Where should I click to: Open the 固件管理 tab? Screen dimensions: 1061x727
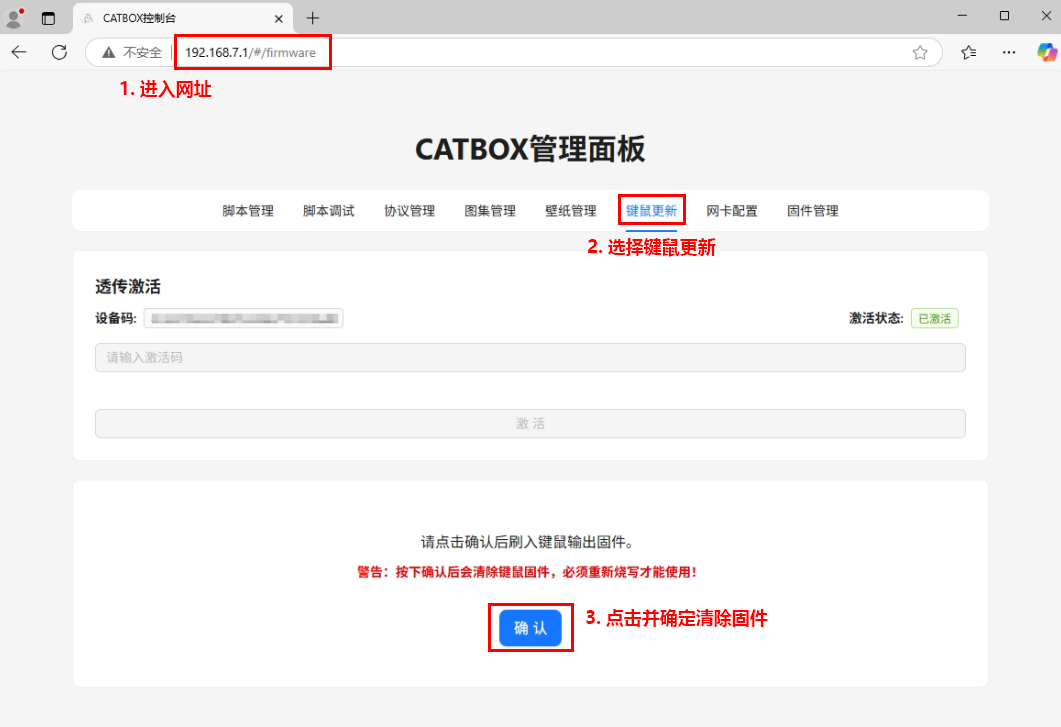click(x=813, y=211)
